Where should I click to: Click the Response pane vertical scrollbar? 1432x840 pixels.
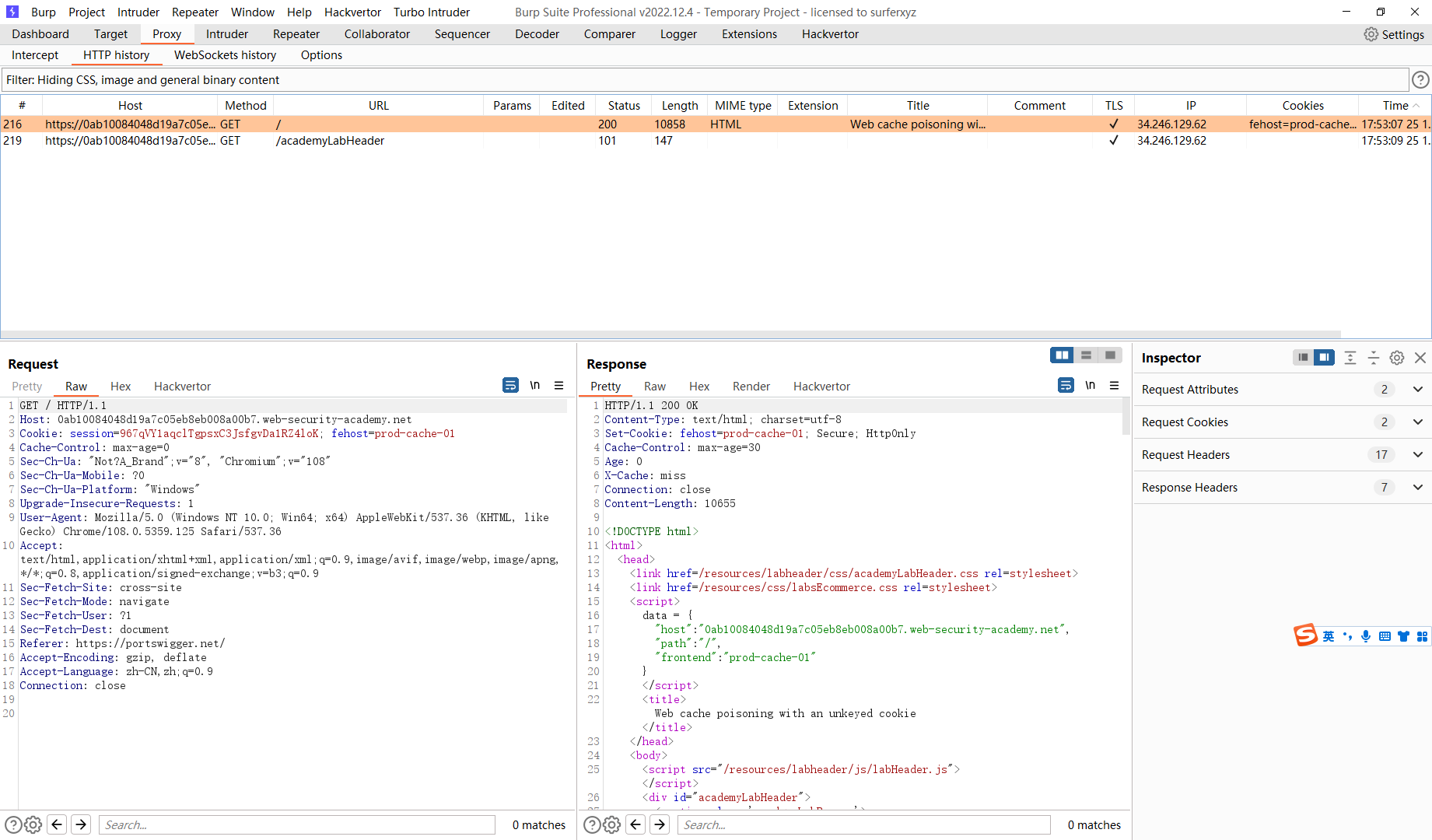point(1126,417)
